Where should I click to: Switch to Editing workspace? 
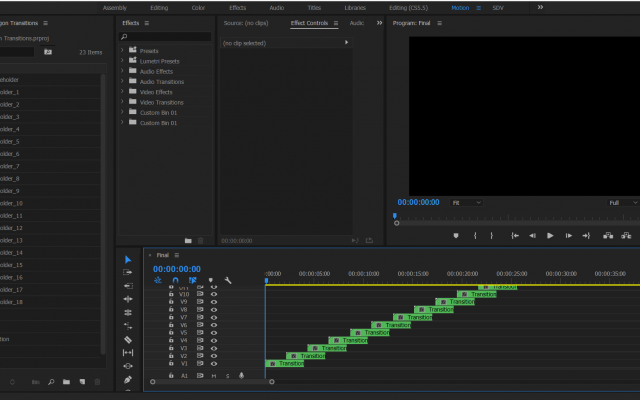click(159, 8)
